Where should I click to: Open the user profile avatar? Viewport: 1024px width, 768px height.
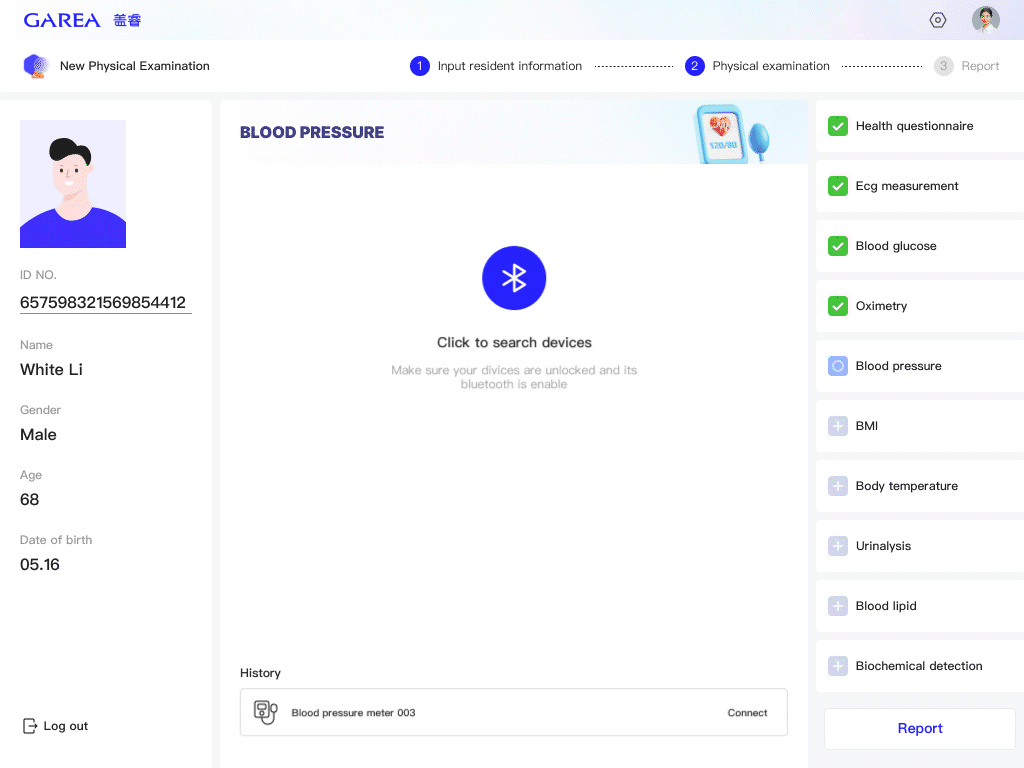tap(985, 20)
